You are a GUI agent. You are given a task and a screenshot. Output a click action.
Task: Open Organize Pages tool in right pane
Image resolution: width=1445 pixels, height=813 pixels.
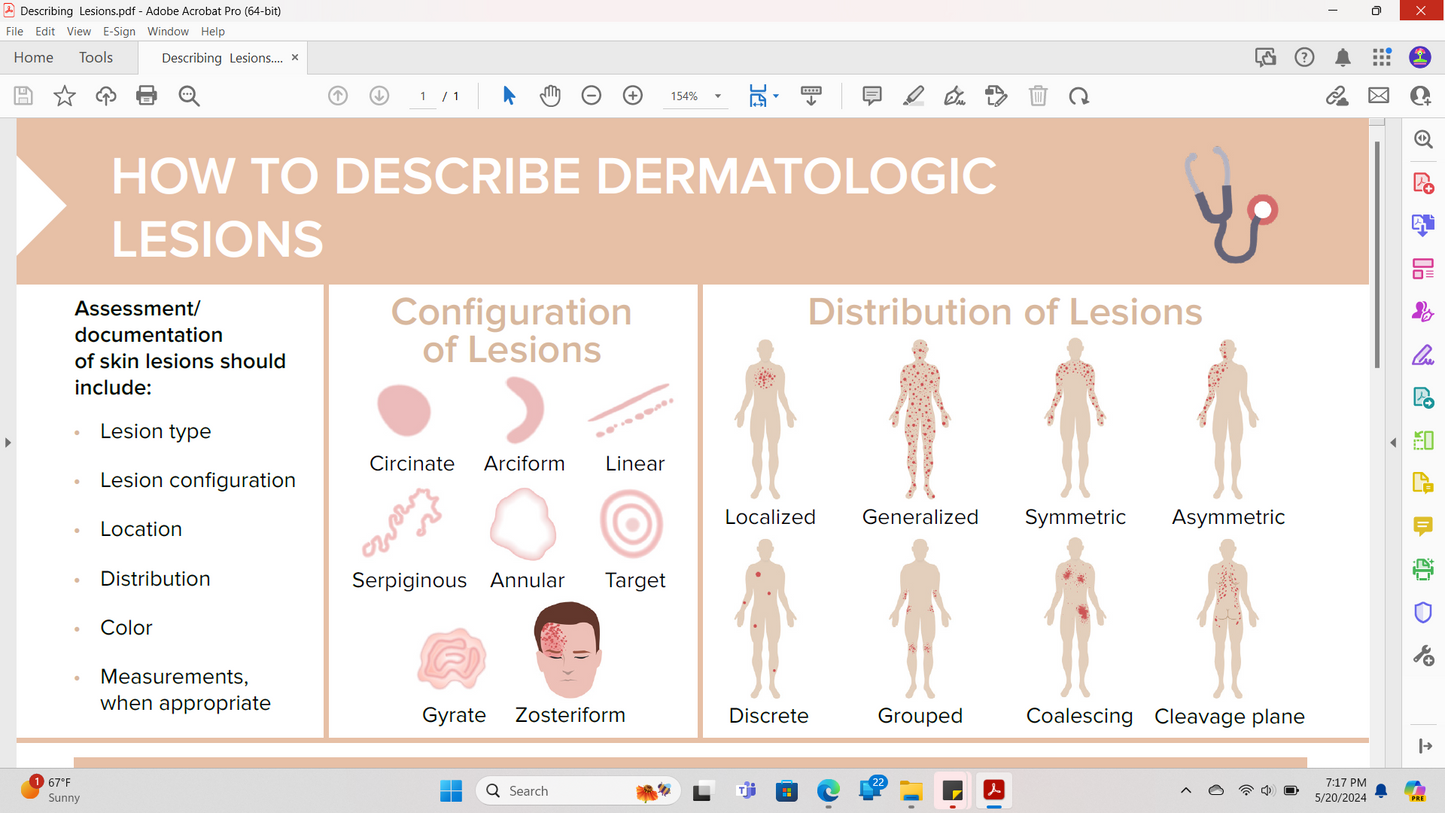(1424, 268)
